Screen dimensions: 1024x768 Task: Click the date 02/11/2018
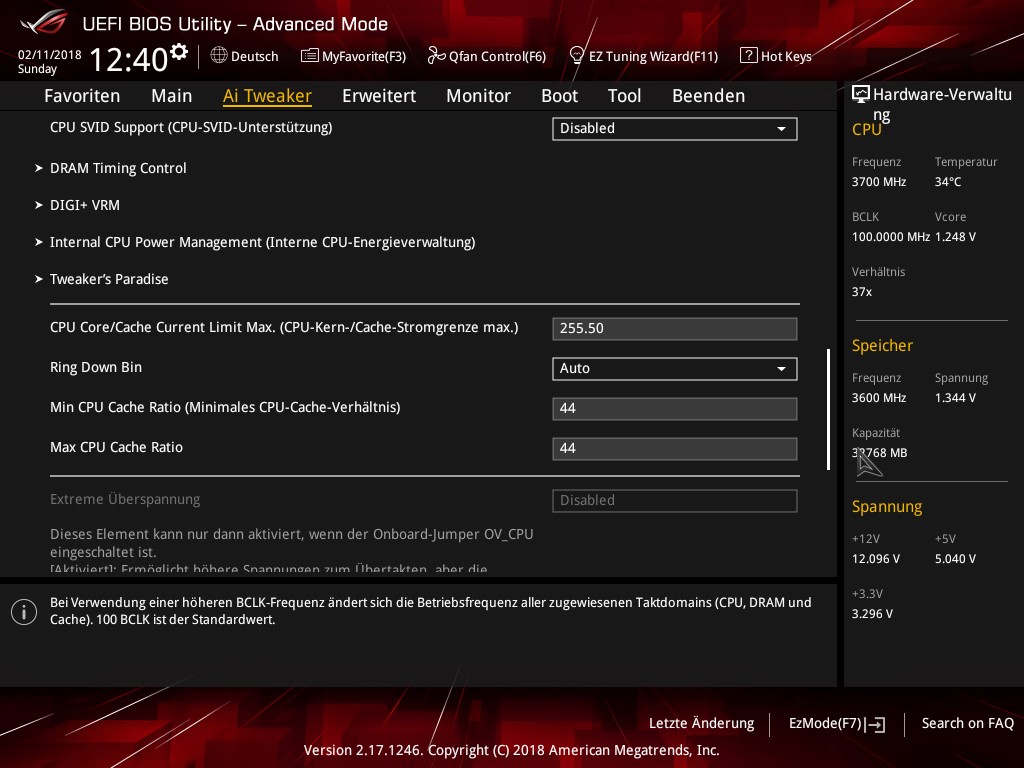click(x=50, y=55)
